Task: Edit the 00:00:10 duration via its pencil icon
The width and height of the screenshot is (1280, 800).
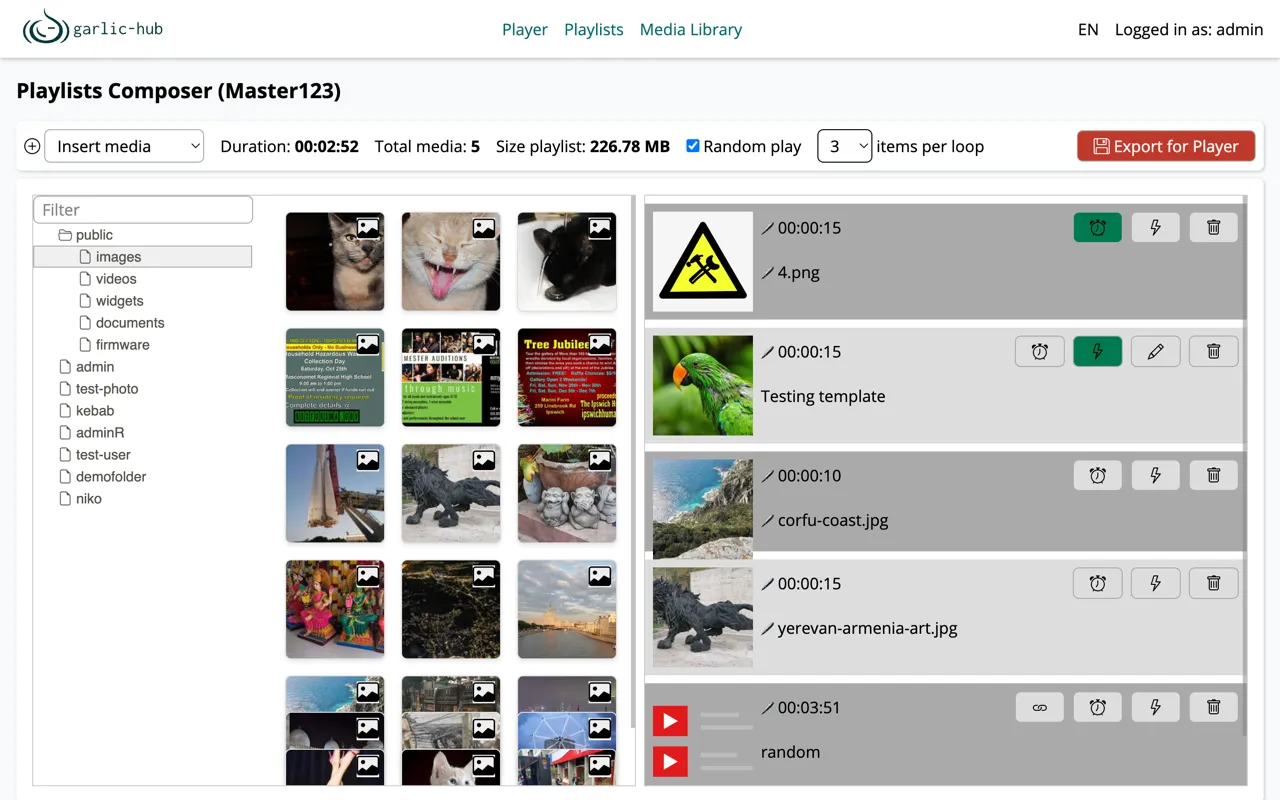Action: (768, 476)
